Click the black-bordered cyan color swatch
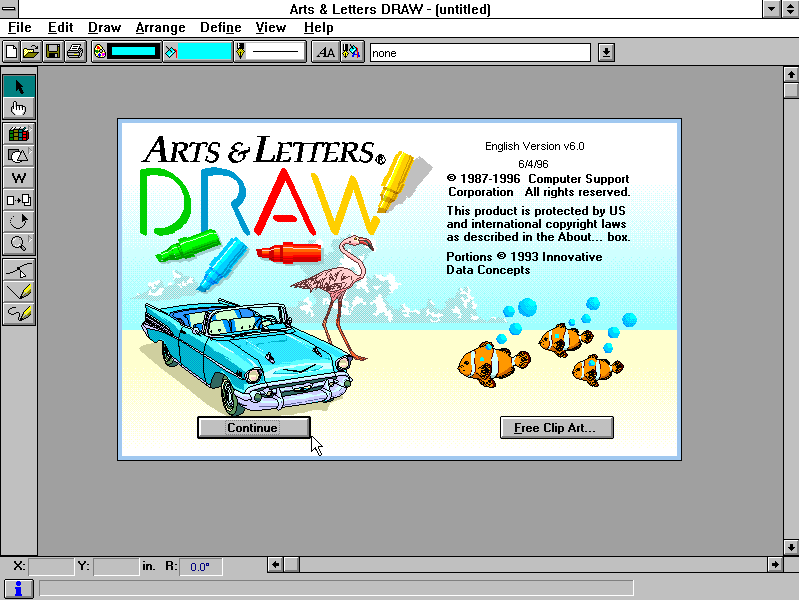 pos(134,52)
